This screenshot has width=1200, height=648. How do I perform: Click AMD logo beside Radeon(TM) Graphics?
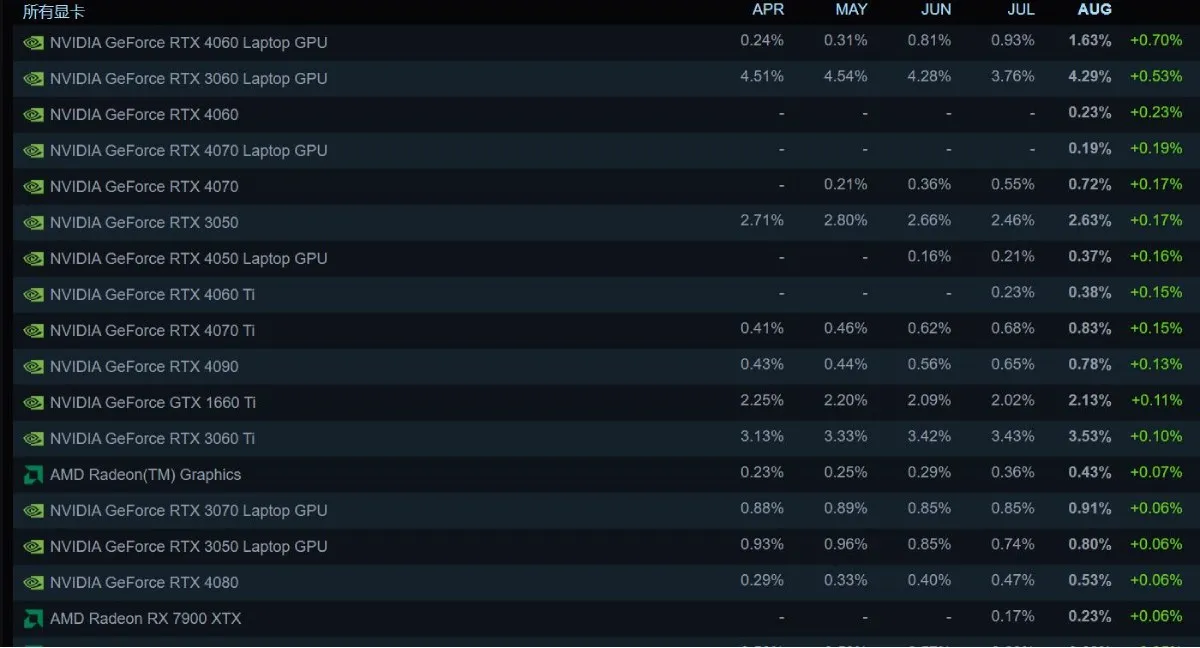(33, 475)
